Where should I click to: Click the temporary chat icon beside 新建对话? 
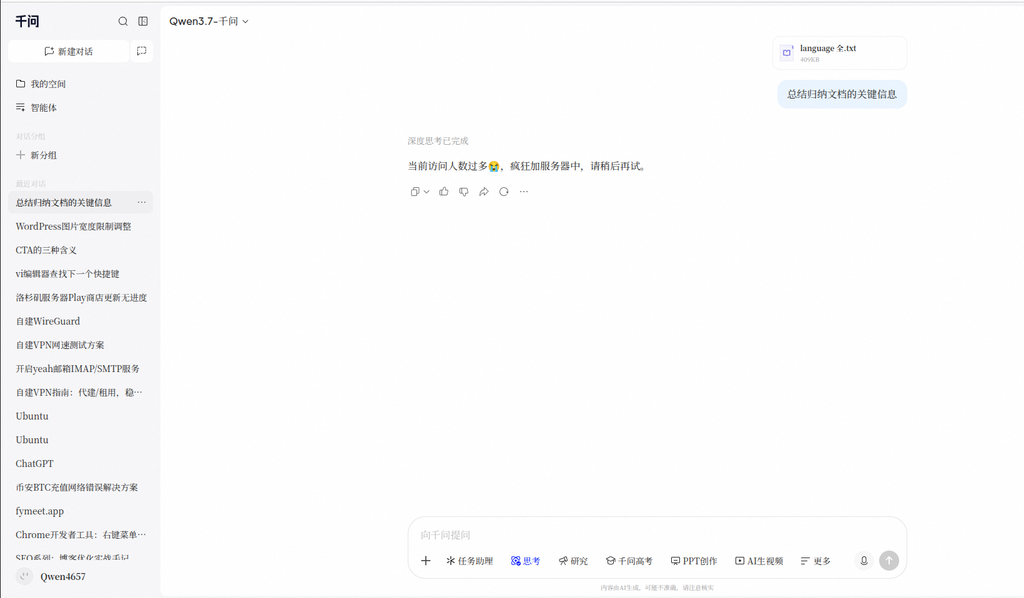point(142,51)
